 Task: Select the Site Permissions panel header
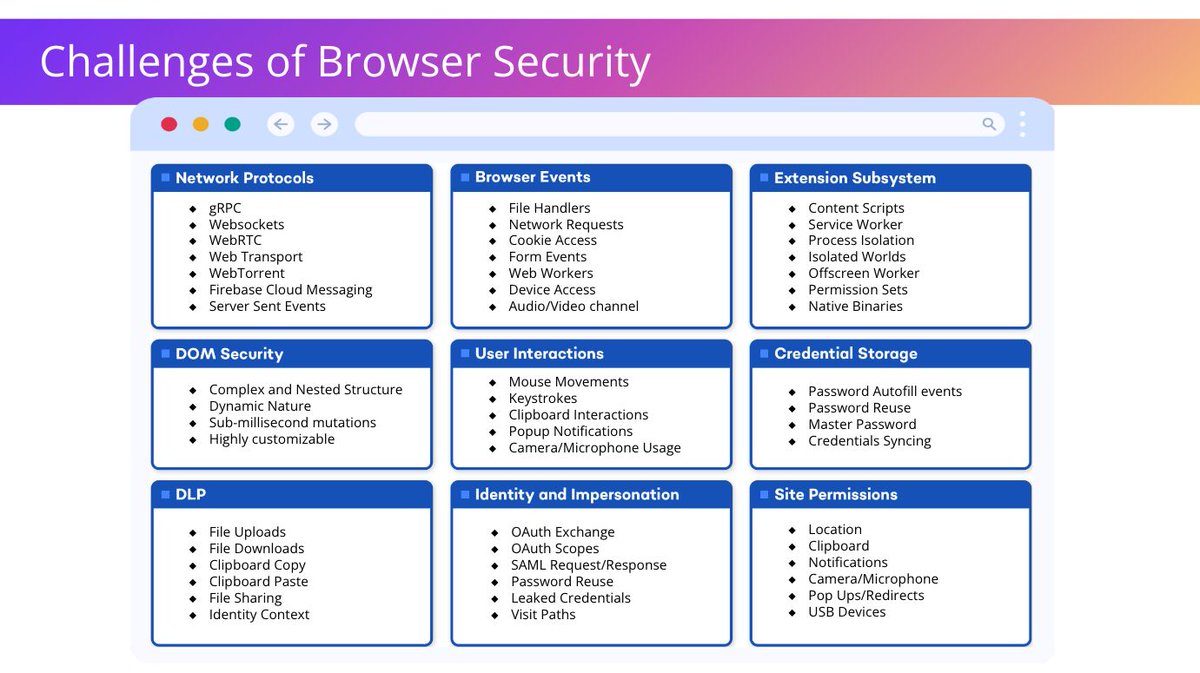(x=834, y=494)
